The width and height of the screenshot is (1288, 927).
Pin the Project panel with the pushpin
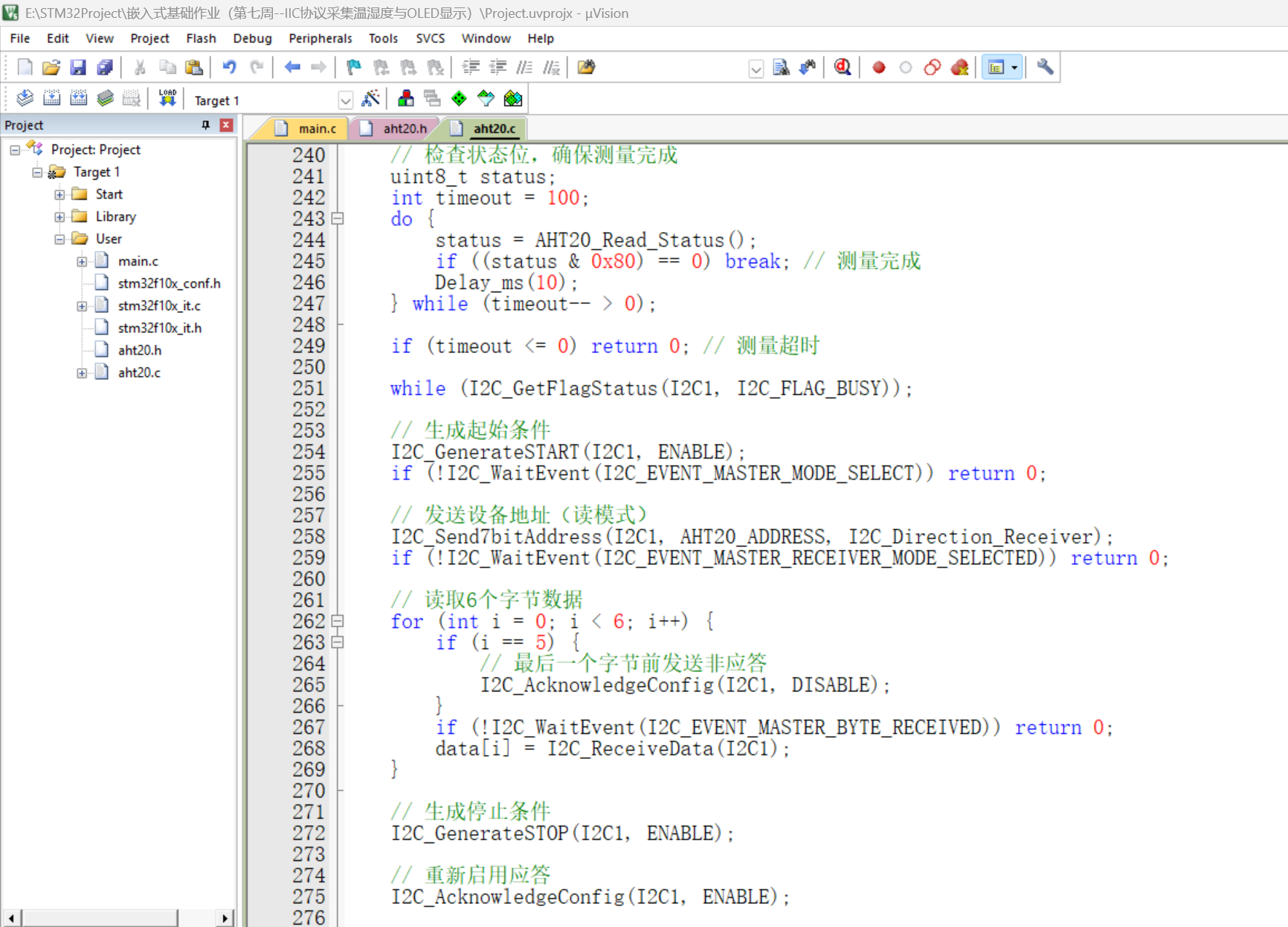click(x=205, y=125)
